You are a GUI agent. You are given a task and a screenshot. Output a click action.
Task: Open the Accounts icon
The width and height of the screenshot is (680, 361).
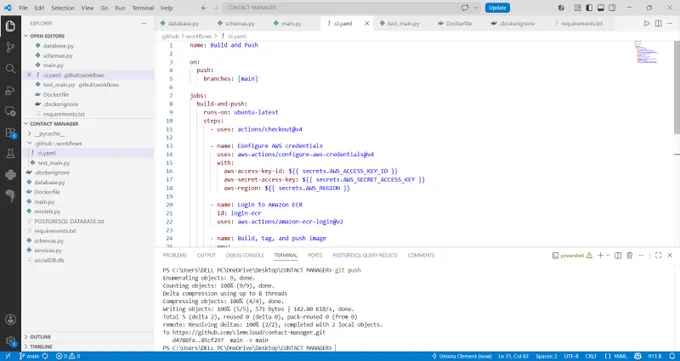coord(10,320)
